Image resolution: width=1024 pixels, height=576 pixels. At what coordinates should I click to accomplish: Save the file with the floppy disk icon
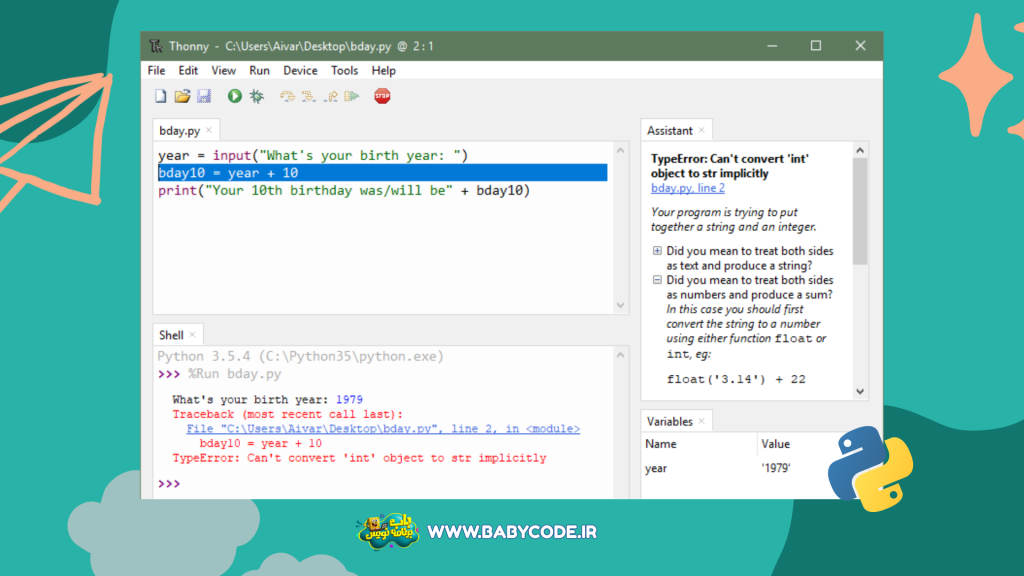(204, 97)
